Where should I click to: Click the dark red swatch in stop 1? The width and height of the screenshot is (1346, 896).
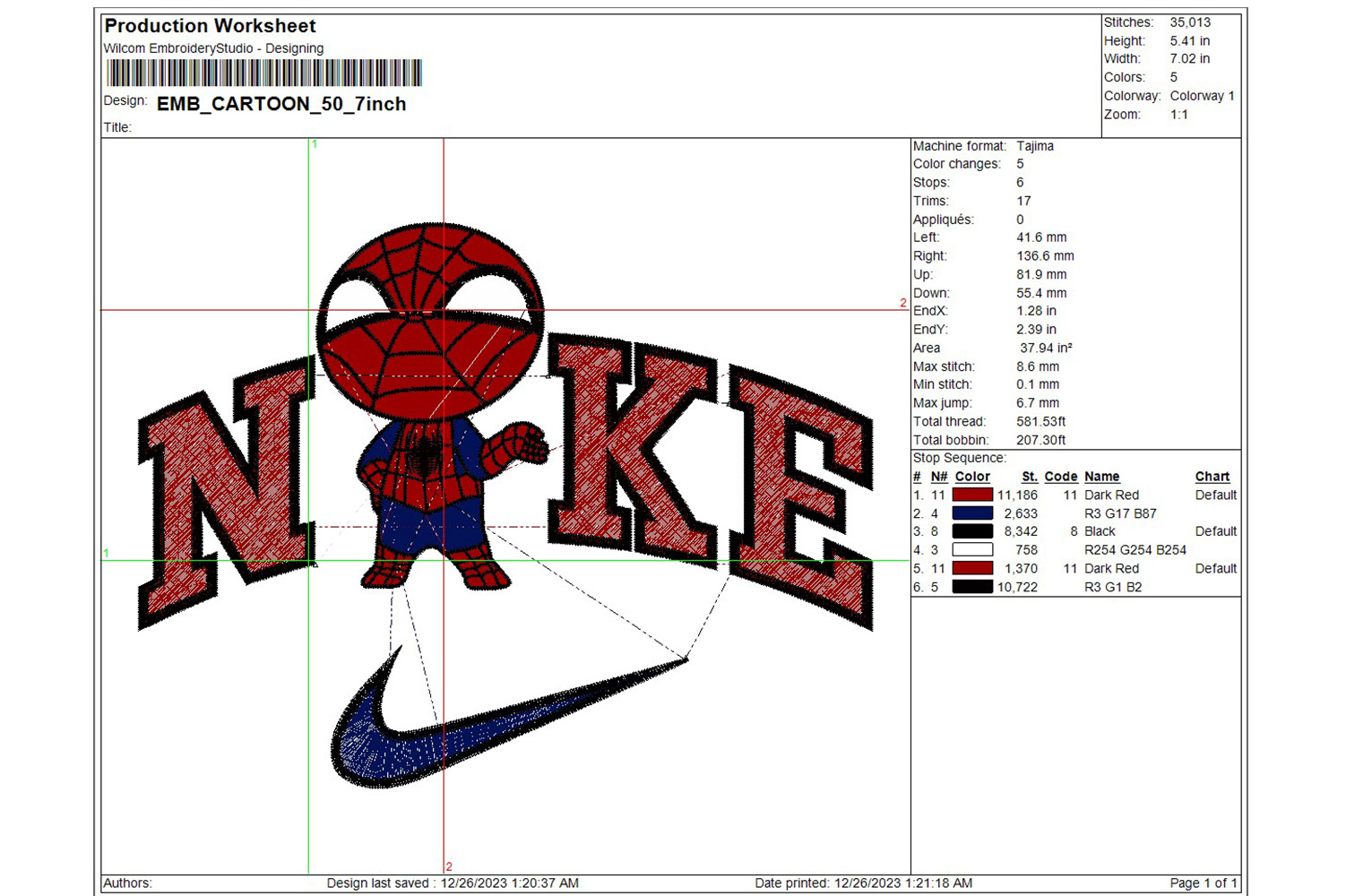point(972,495)
